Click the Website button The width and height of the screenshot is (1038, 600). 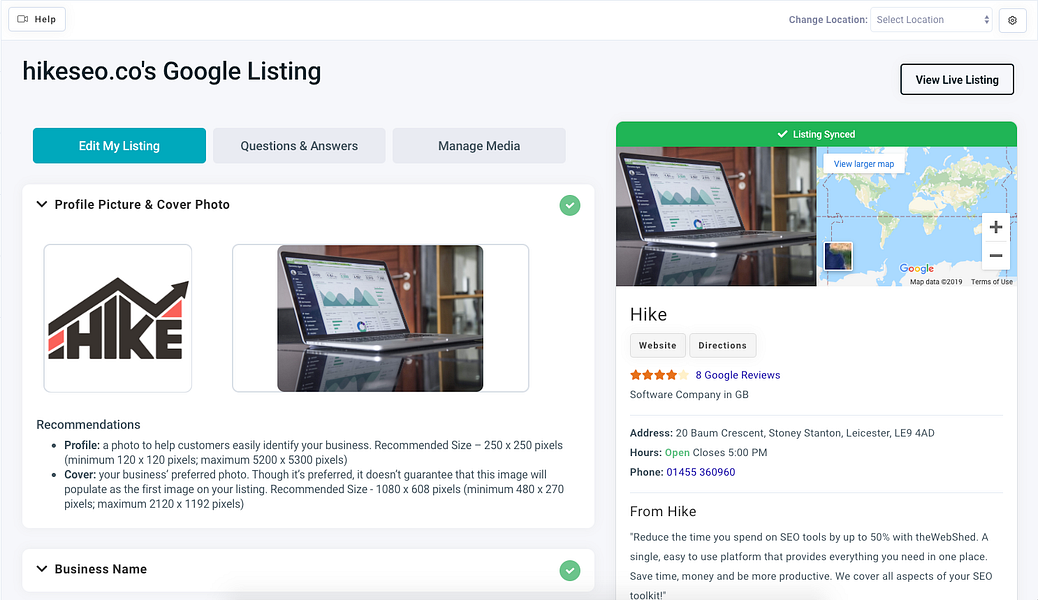(657, 345)
